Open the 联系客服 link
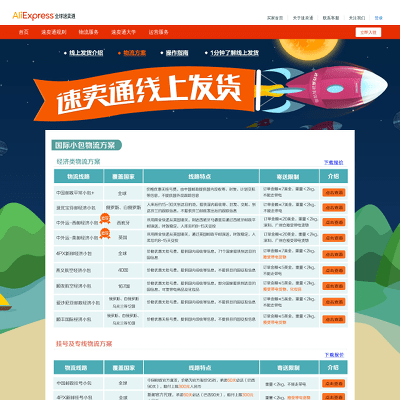This screenshot has width=400, height=400. pos(331,18)
